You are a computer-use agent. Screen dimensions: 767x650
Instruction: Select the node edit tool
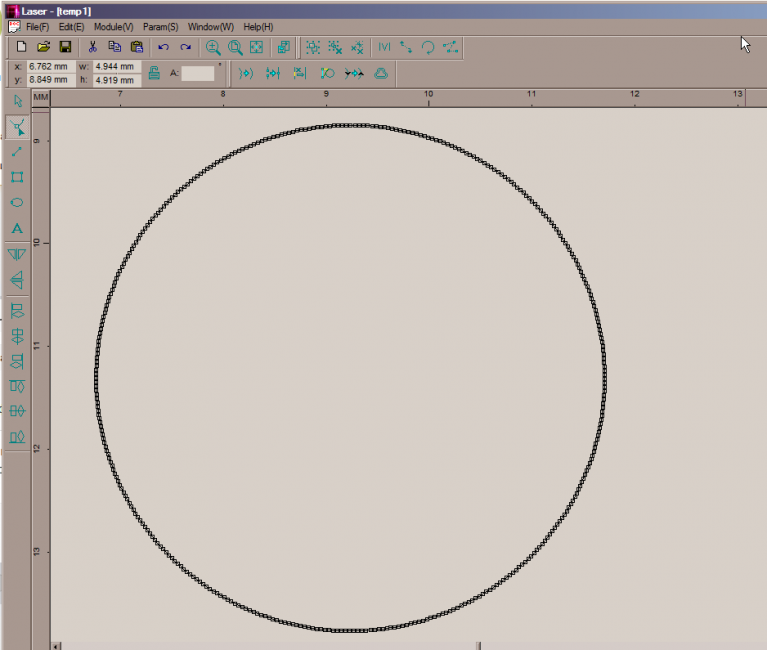click(17, 126)
